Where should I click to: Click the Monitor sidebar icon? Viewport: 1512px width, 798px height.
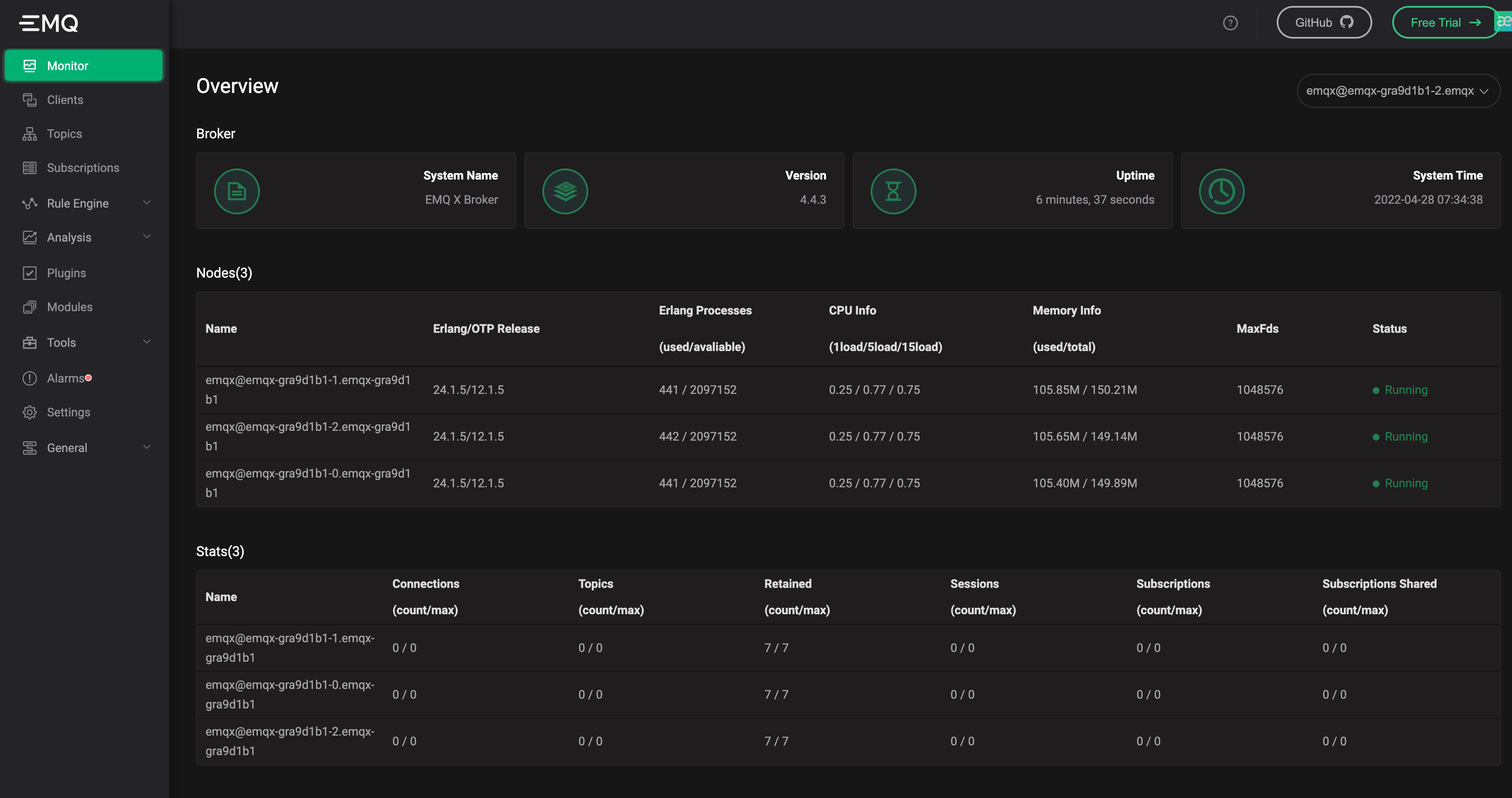(x=30, y=66)
